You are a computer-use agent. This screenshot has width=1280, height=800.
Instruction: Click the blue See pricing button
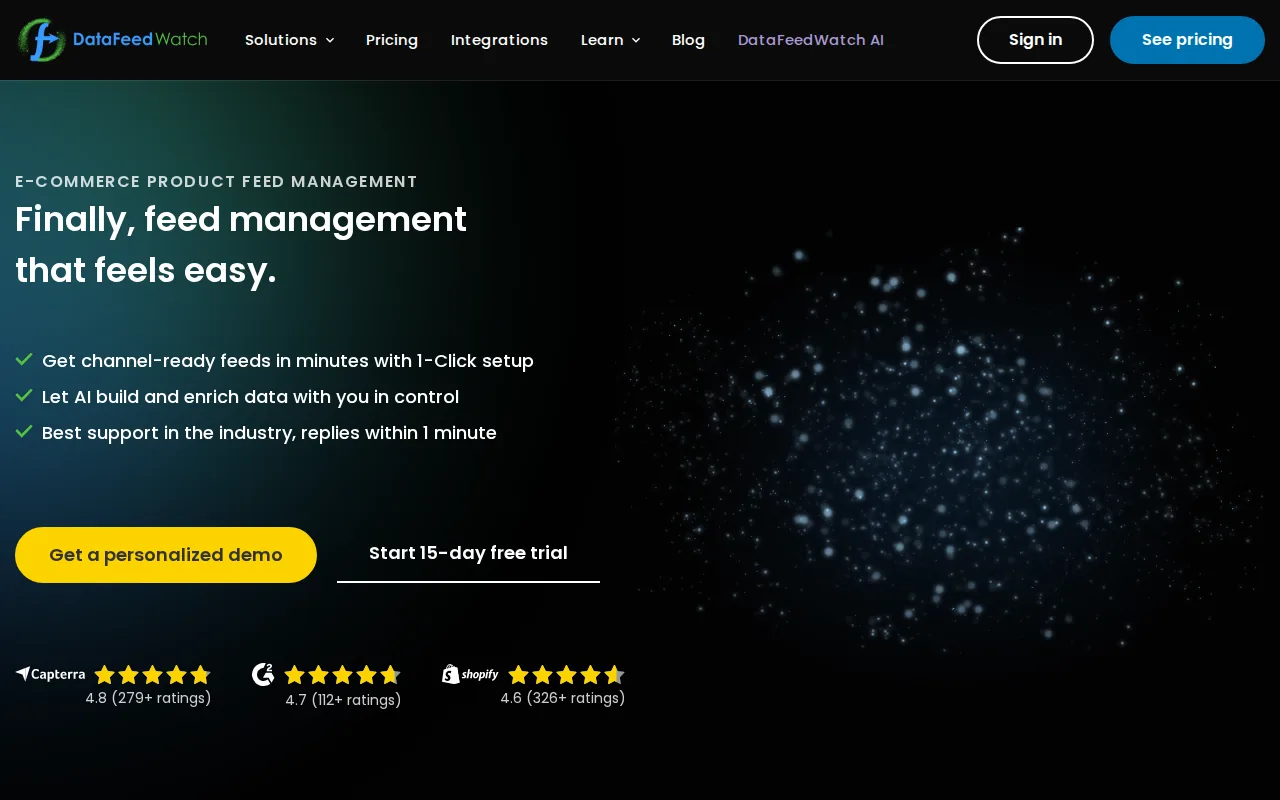(1187, 40)
